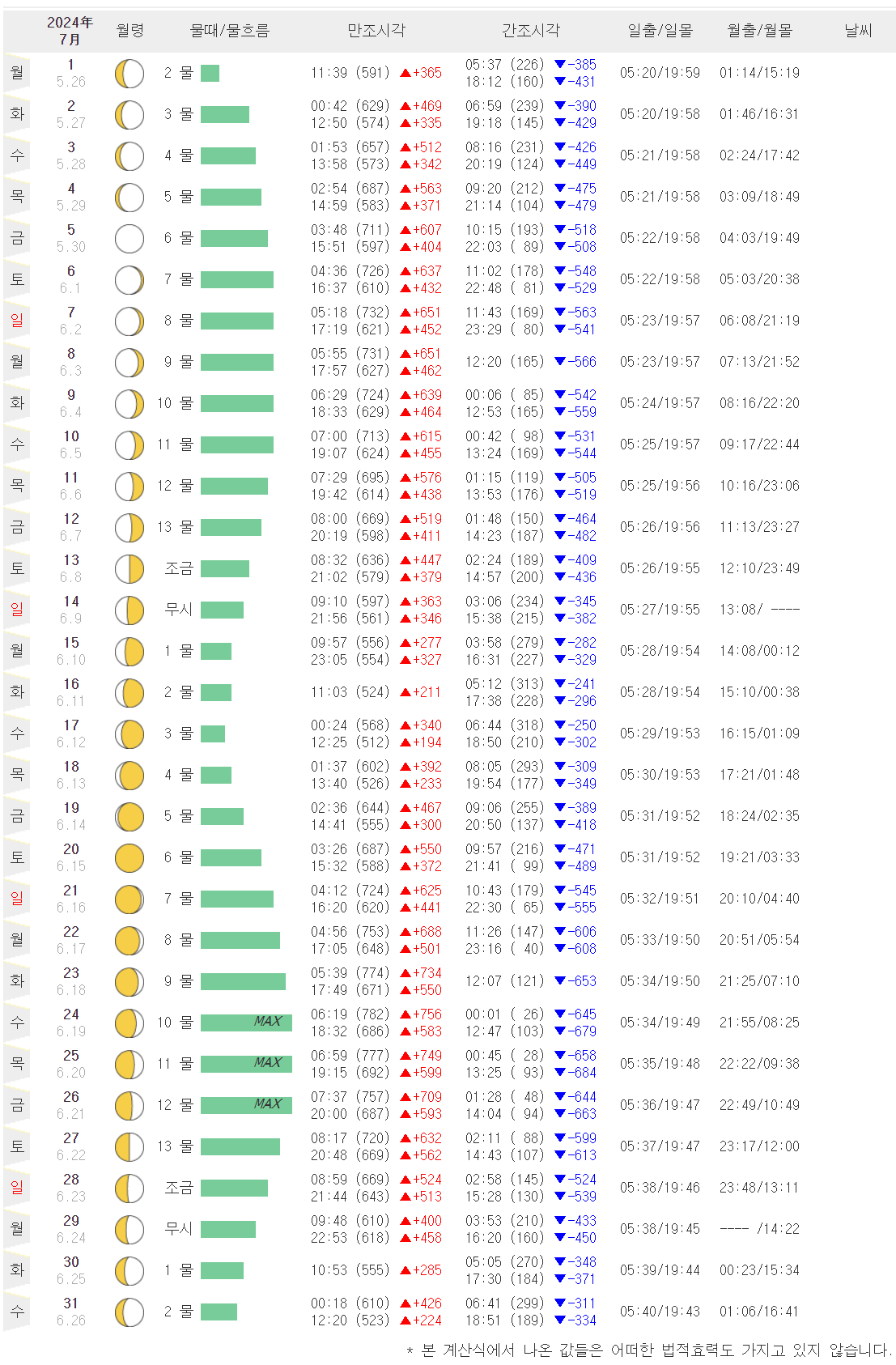Click the red 일 day label for July 7
Image resolution: width=896 pixels, height=1365 pixels.
(17, 321)
